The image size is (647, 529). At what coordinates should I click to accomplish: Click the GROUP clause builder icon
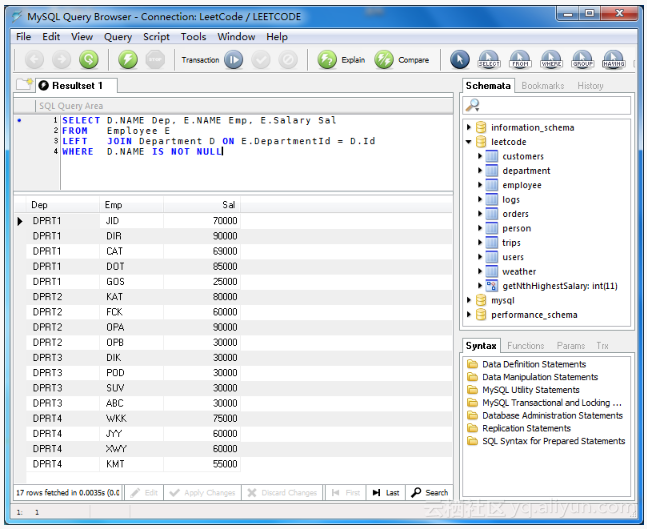click(x=583, y=60)
